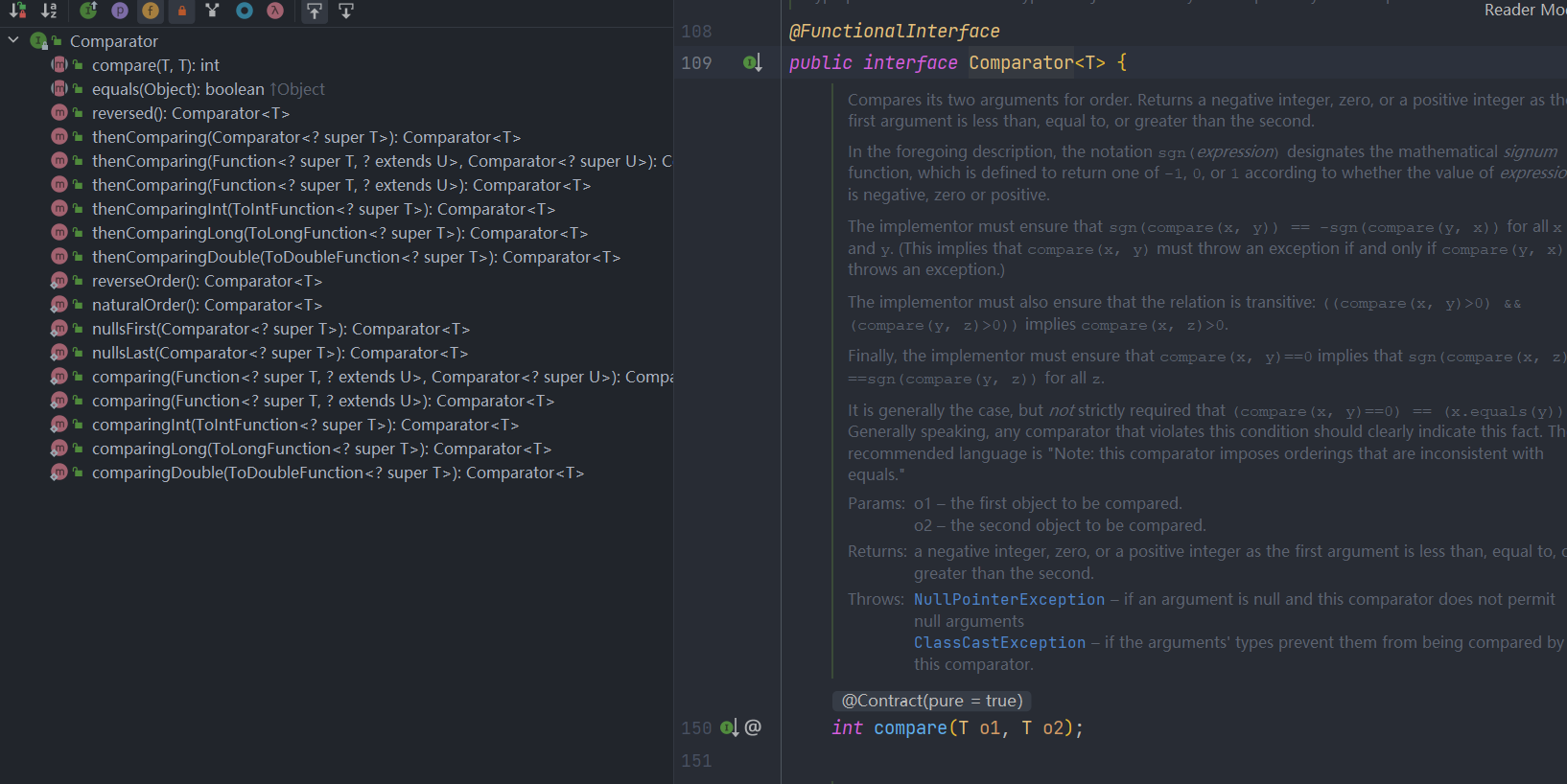1567x784 pixels.
Task: Toggle Sort Alphabetically (a-z) button
Action: pos(49,11)
